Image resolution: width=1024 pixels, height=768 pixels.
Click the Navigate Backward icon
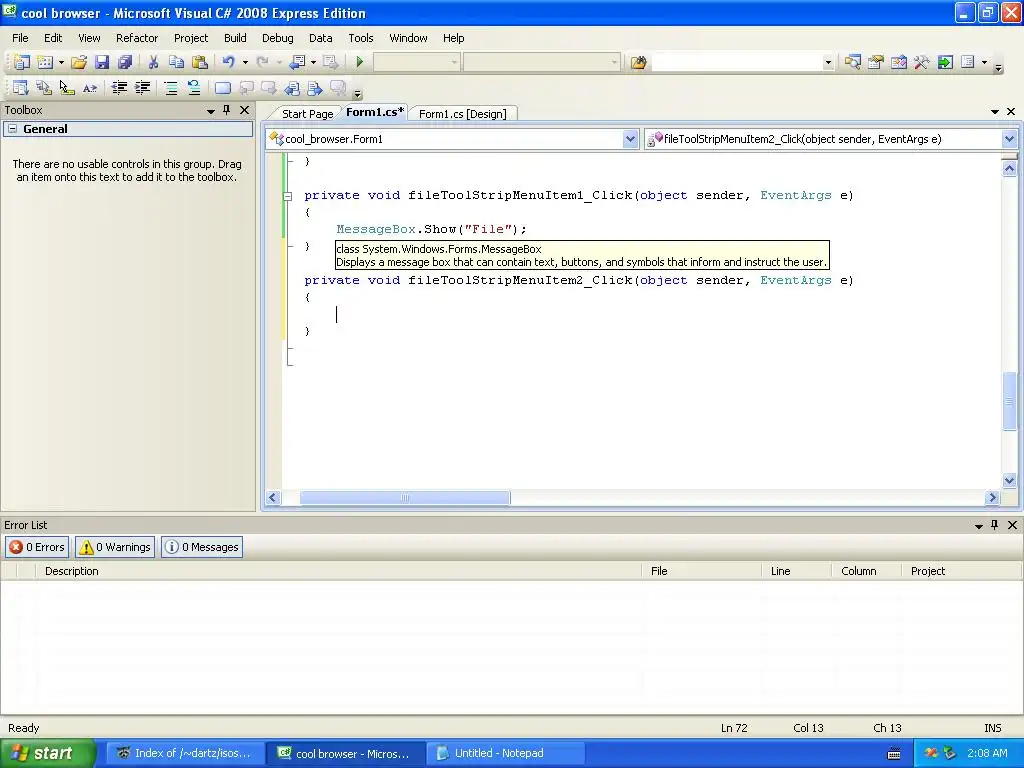[x=297, y=62]
